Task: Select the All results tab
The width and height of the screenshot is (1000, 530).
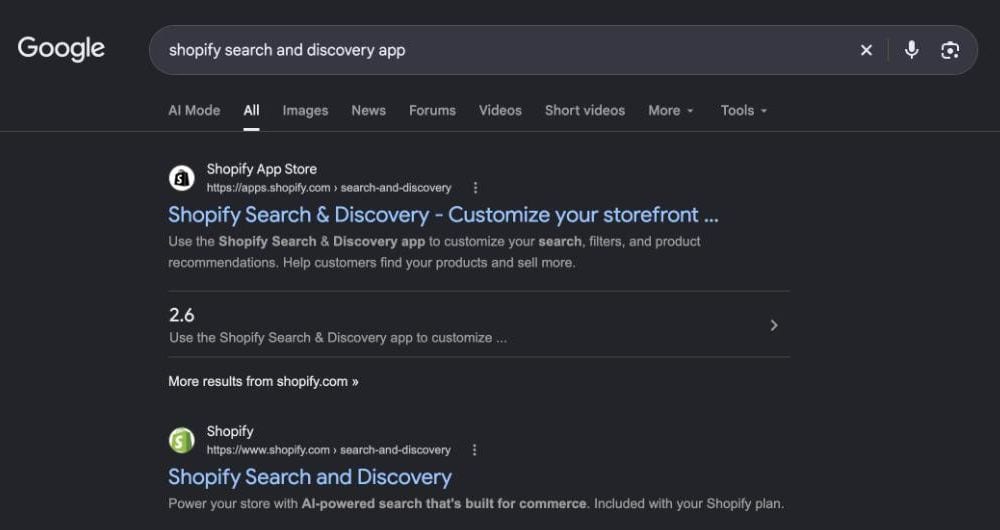Action: [251, 110]
